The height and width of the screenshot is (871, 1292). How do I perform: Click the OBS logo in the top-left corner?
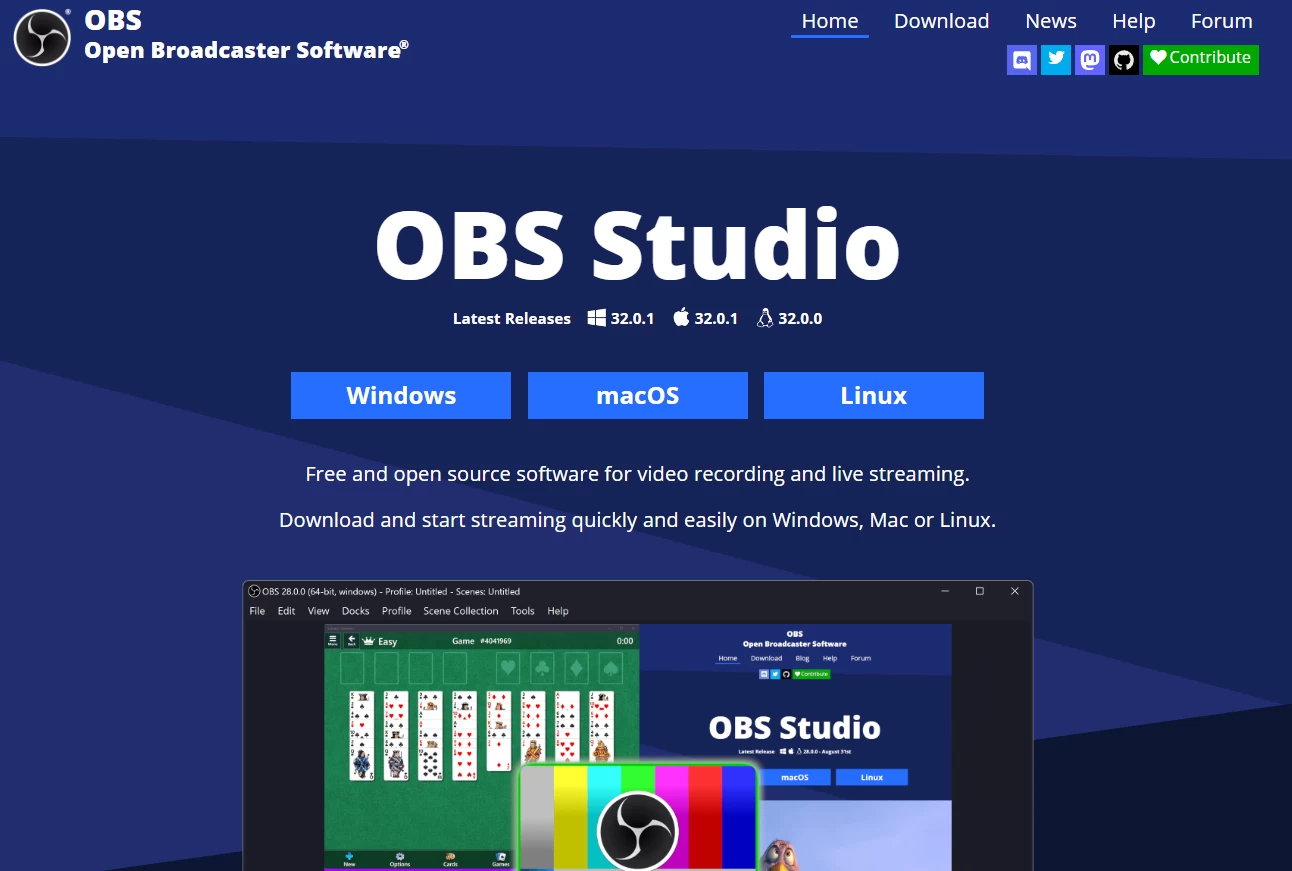(41, 36)
